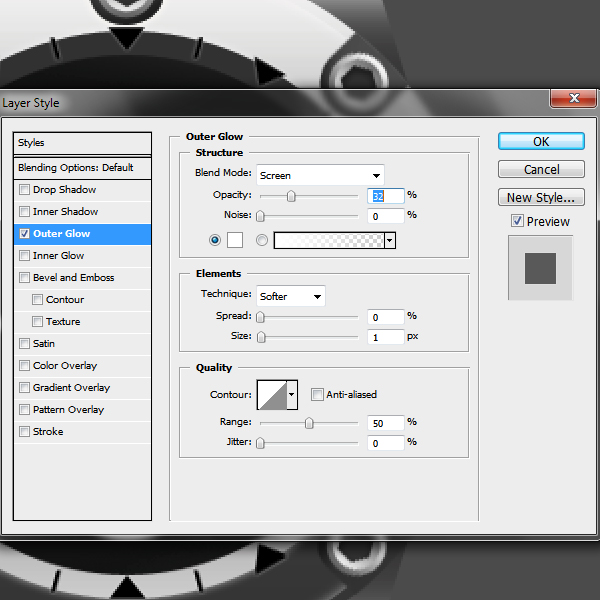Open the Inner Glow settings label
The width and height of the screenshot is (600, 600).
[x=58, y=256]
